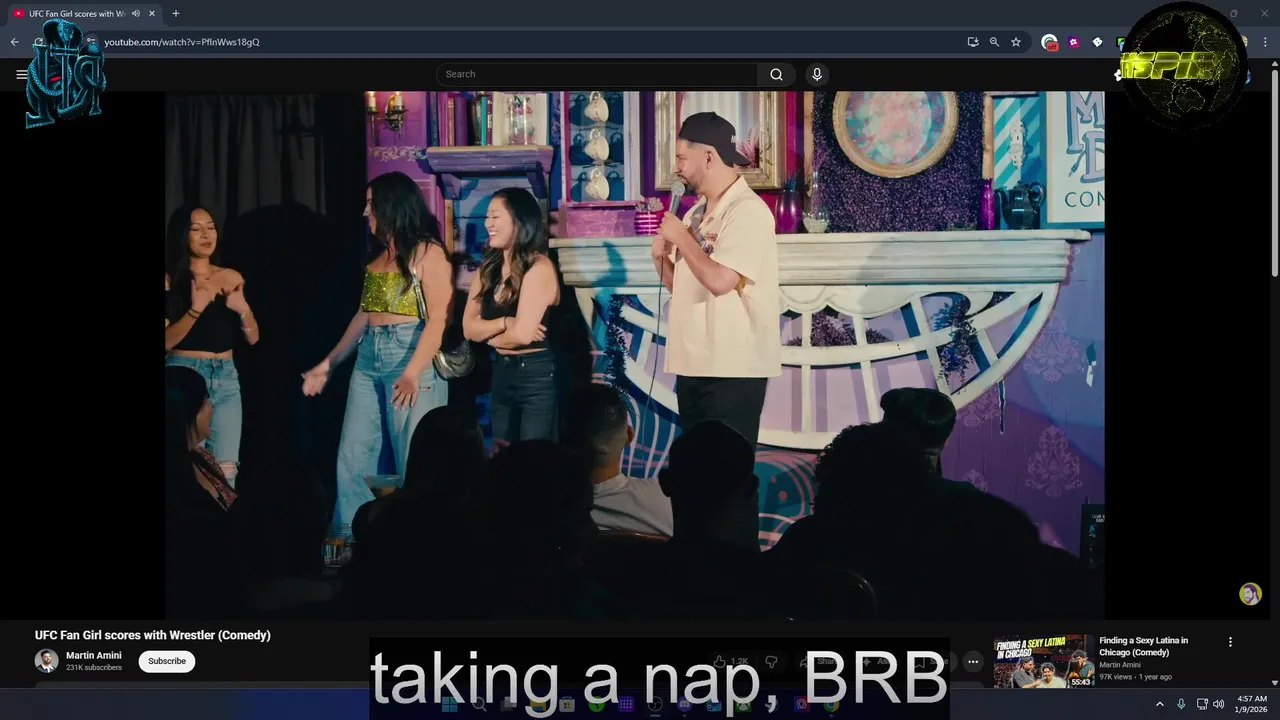This screenshot has width=1280, height=720.
Task: Open options for 'Finding a Sexy Latina' video
Action: pyautogui.click(x=1230, y=642)
